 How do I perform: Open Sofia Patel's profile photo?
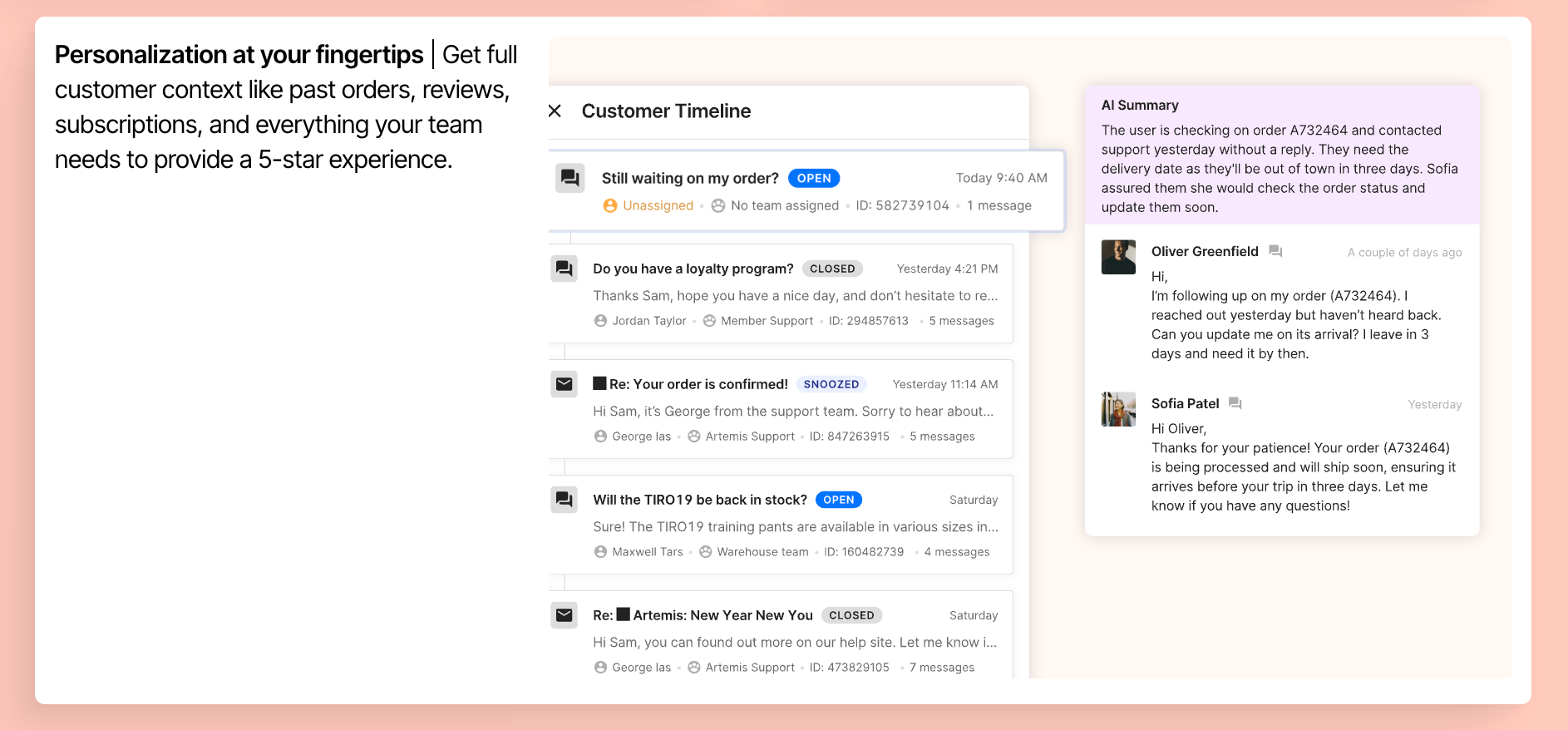pyautogui.click(x=1118, y=409)
